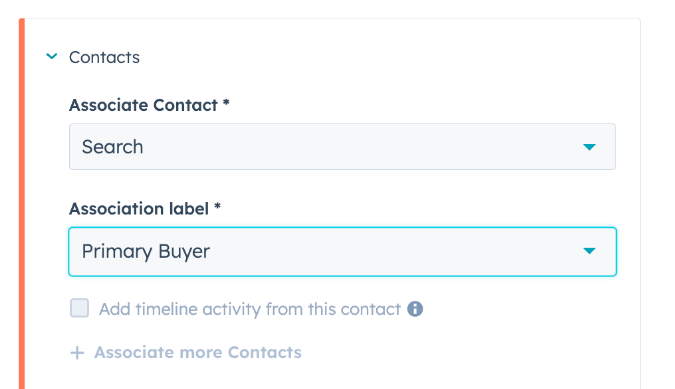675x389 pixels.
Task: Click the asterisk after Associate Contact
Action: [226, 103]
